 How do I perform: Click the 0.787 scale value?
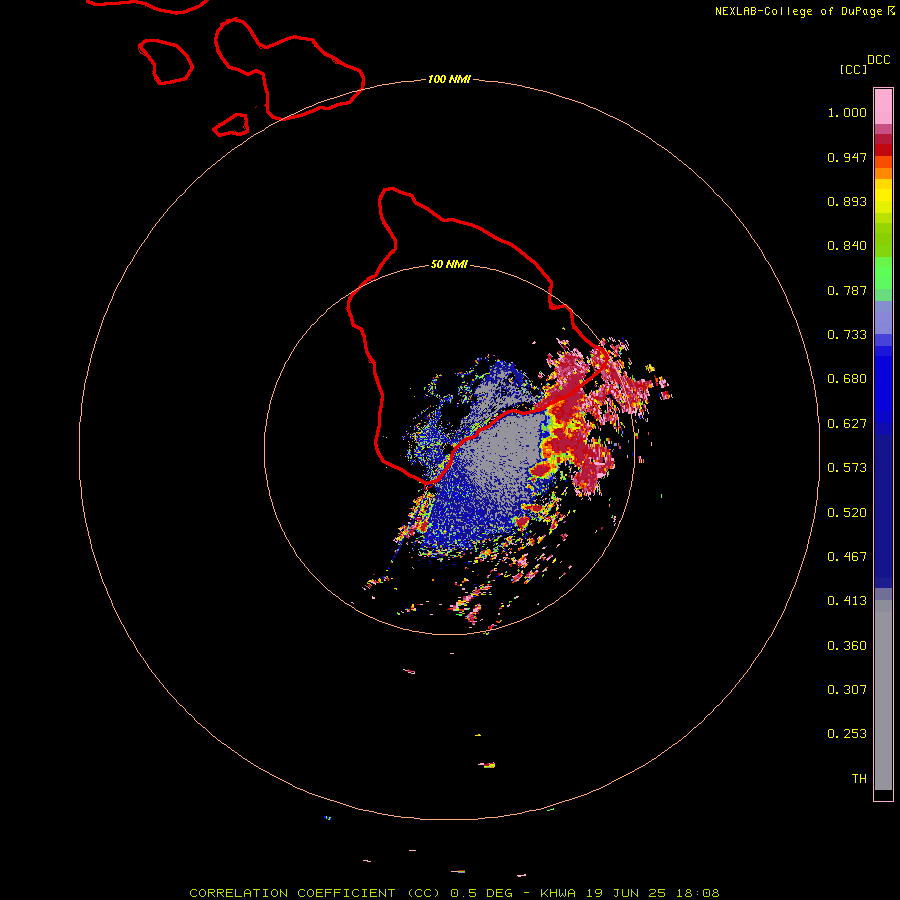[x=847, y=290]
